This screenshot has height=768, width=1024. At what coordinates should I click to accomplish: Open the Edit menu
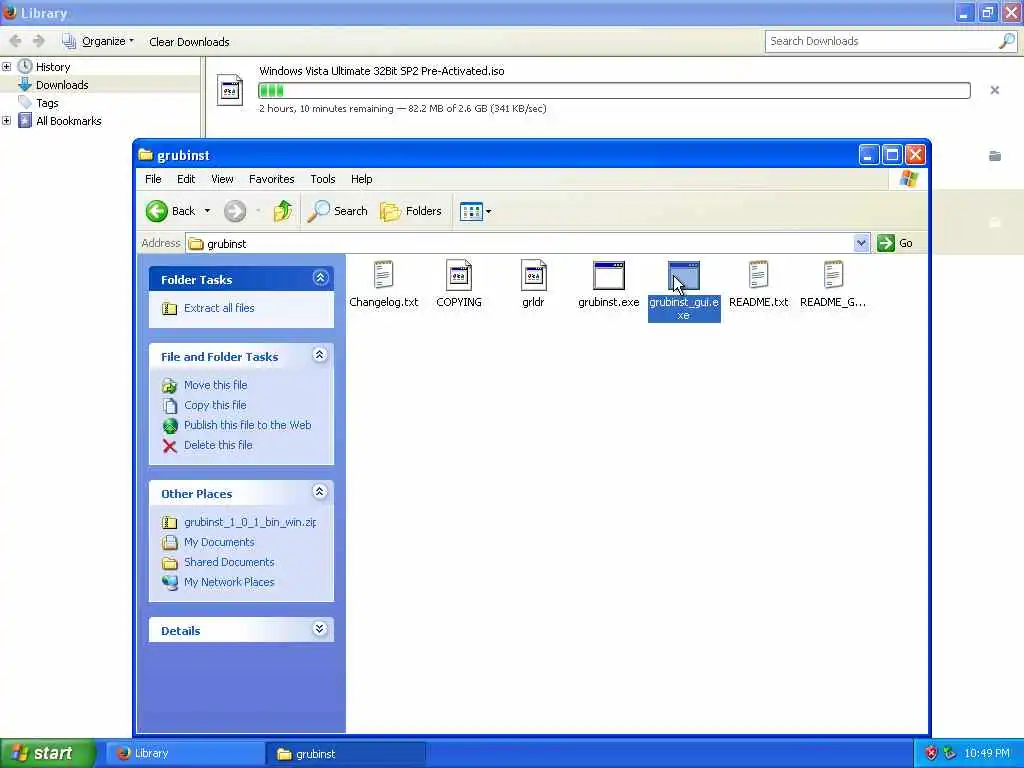pyautogui.click(x=186, y=179)
